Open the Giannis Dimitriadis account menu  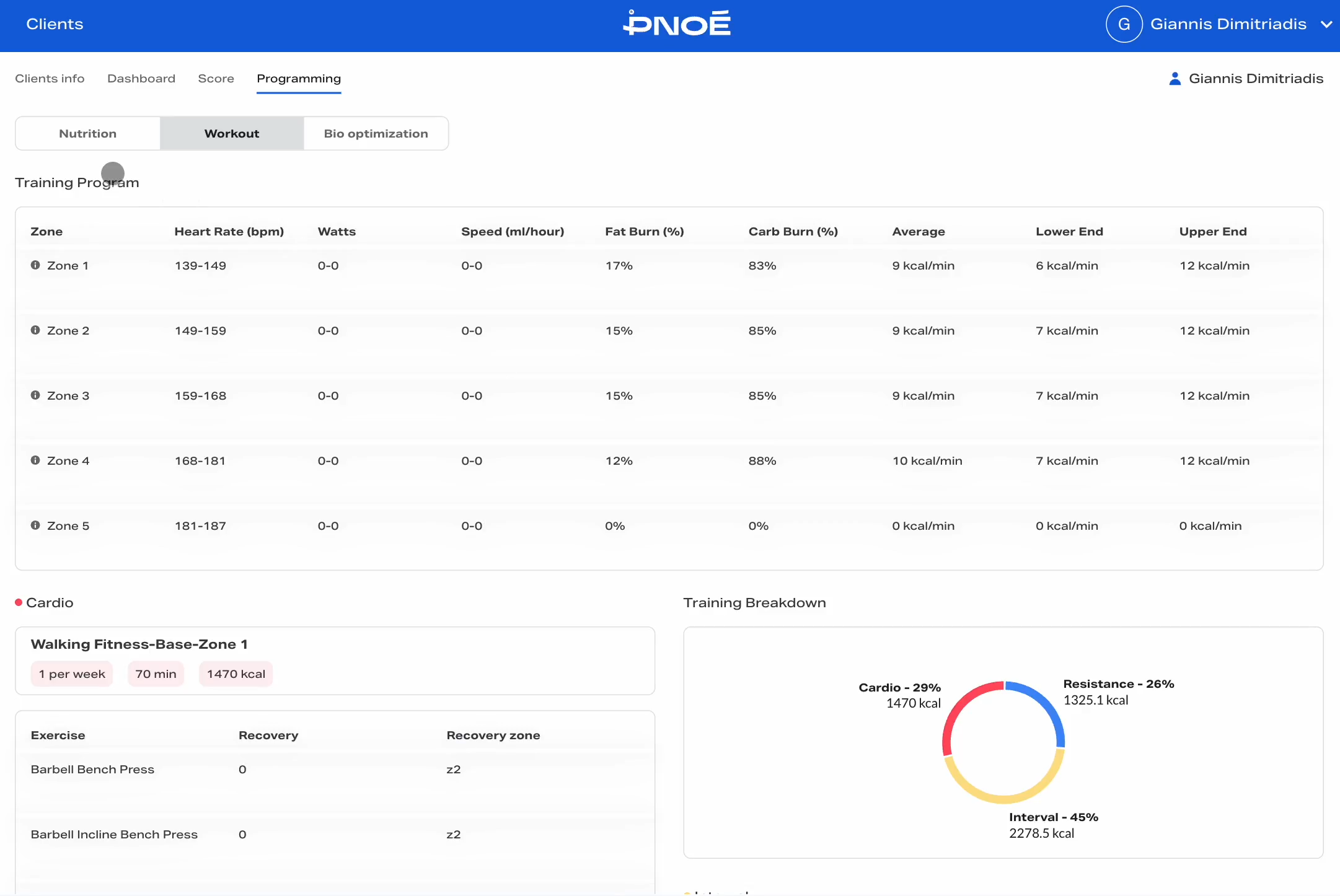1228,24
